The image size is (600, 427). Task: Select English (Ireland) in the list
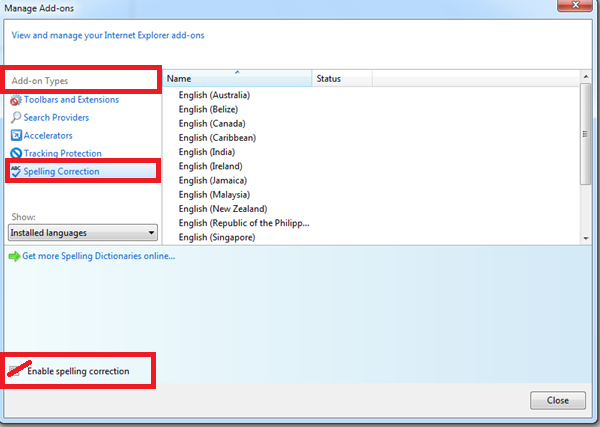(210, 166)
